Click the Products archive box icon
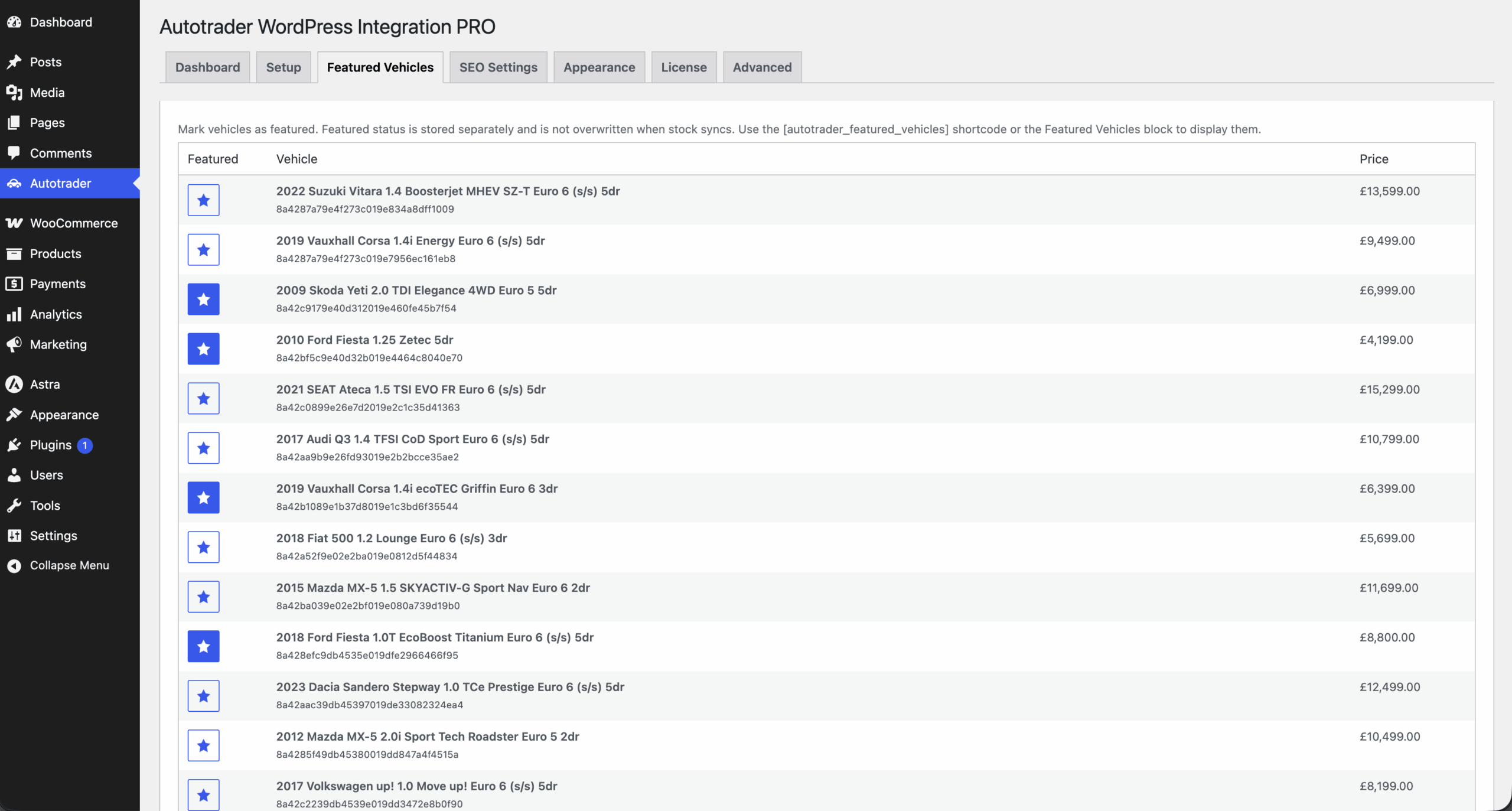The image size is (1512, 811). (14, 254)
